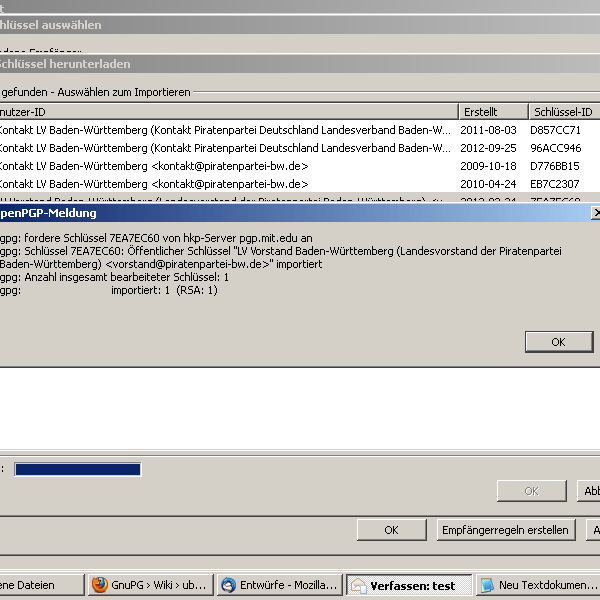Open the taskbar item ending in 'ene Dateien'

pos(42,585)
